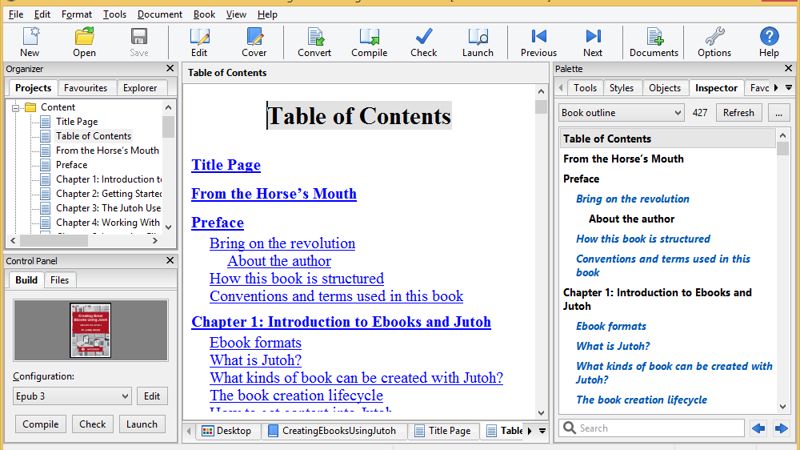Switch to the Favourites tab

pyautogui.click(x=86, y=88)
